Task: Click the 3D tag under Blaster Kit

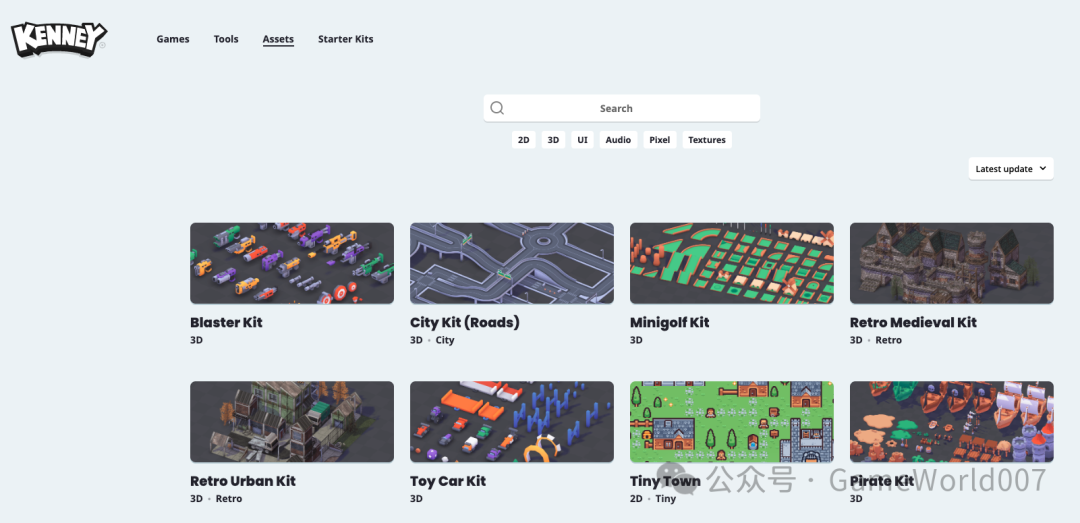Action: [x=196, y=340]
